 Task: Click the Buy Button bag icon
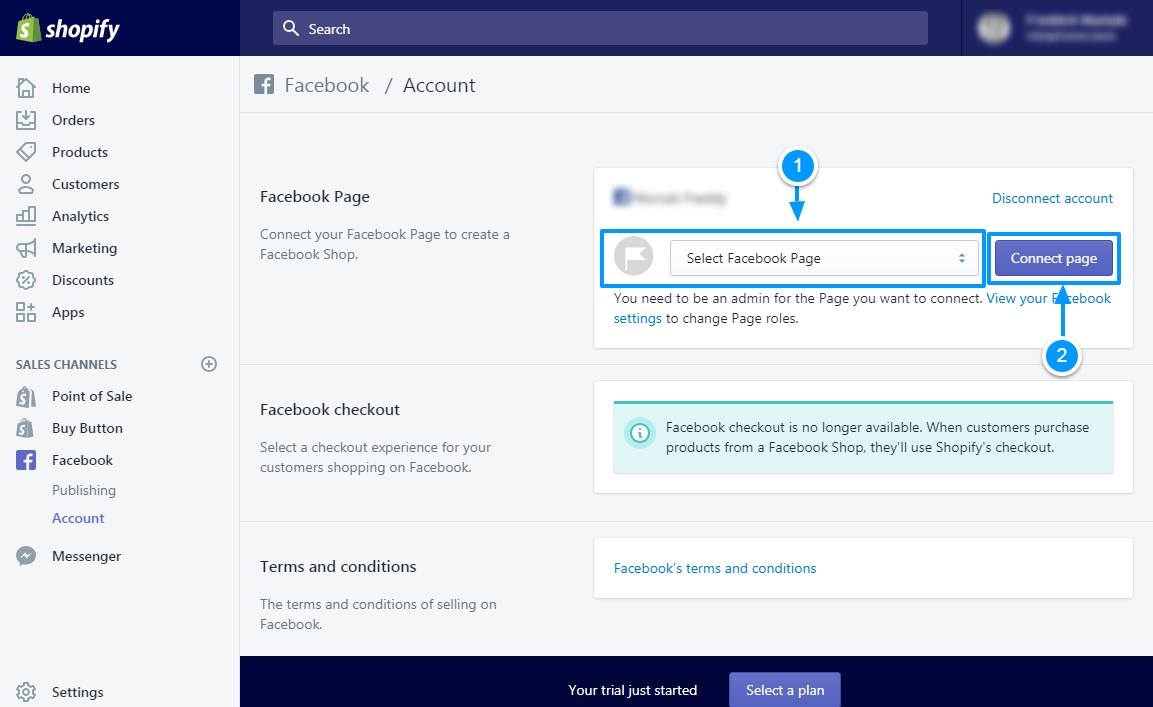(26, 428)
